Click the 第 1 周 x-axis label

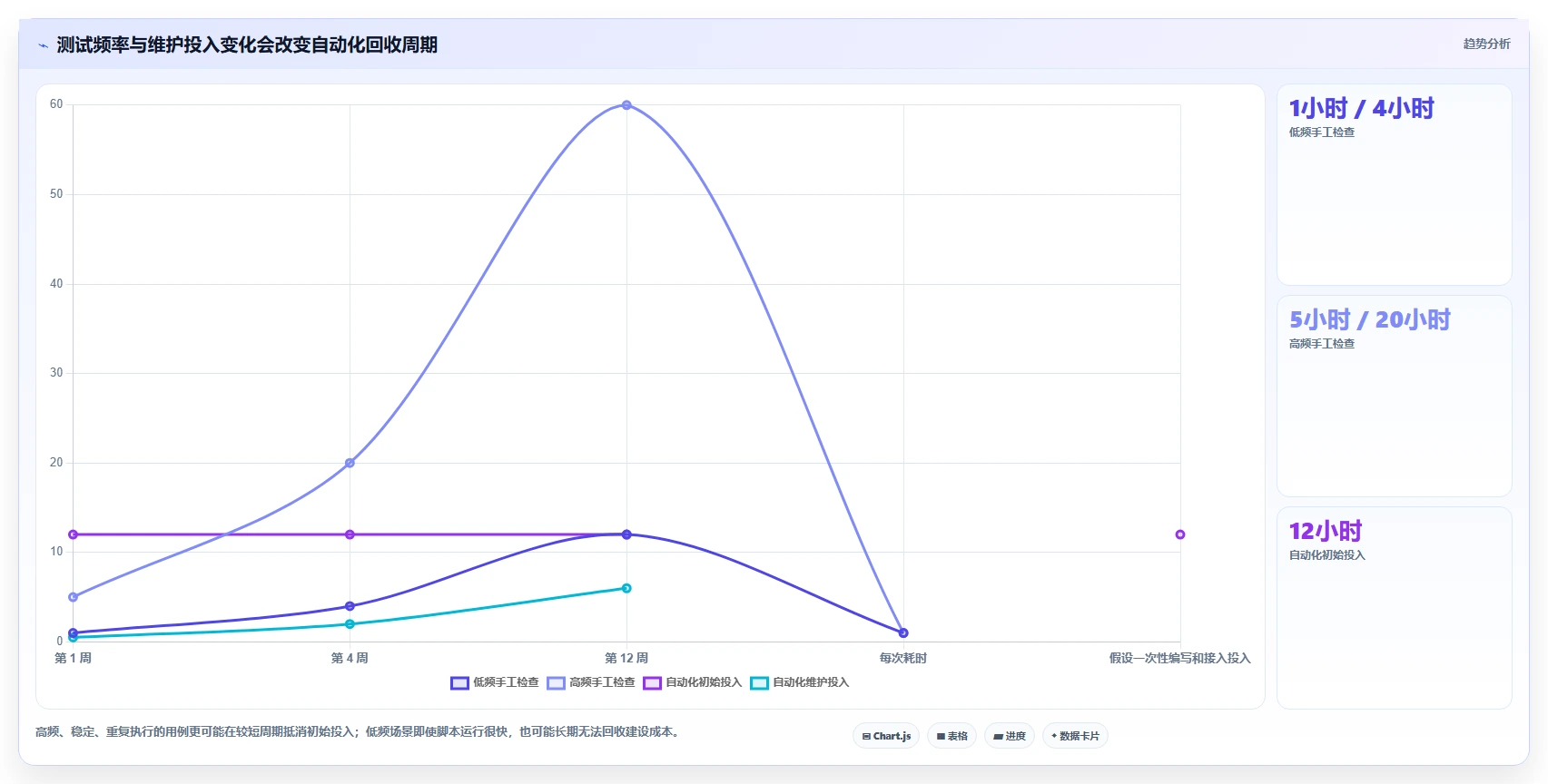click(x=73, y=658)
